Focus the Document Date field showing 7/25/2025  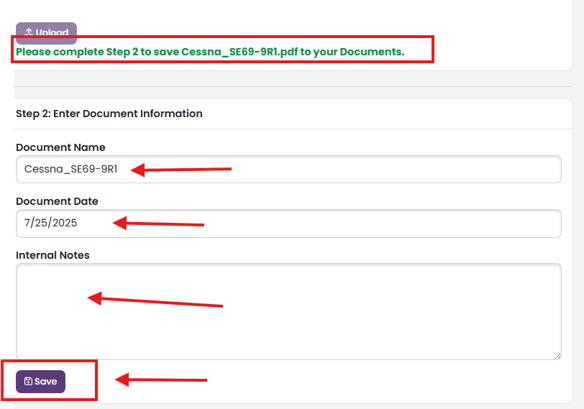[289, 223]
